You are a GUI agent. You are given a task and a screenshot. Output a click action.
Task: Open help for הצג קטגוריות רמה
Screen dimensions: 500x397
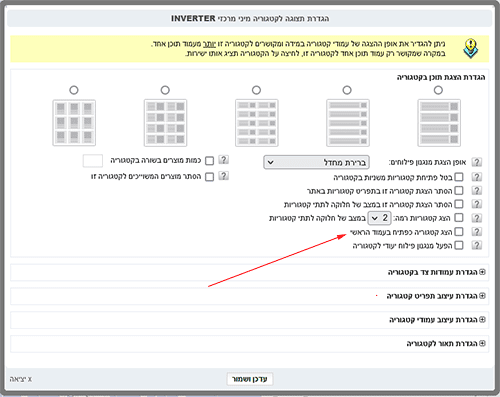click(477, 218)
